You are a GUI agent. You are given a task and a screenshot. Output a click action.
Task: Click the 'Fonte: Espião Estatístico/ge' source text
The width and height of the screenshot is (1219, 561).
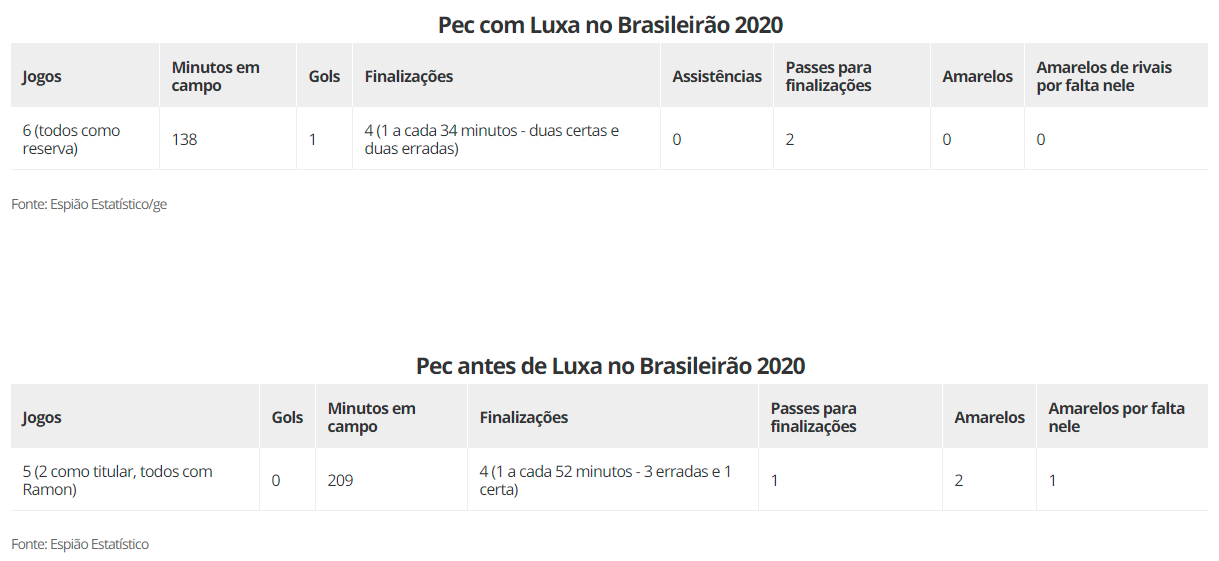[x=89, y=204]
